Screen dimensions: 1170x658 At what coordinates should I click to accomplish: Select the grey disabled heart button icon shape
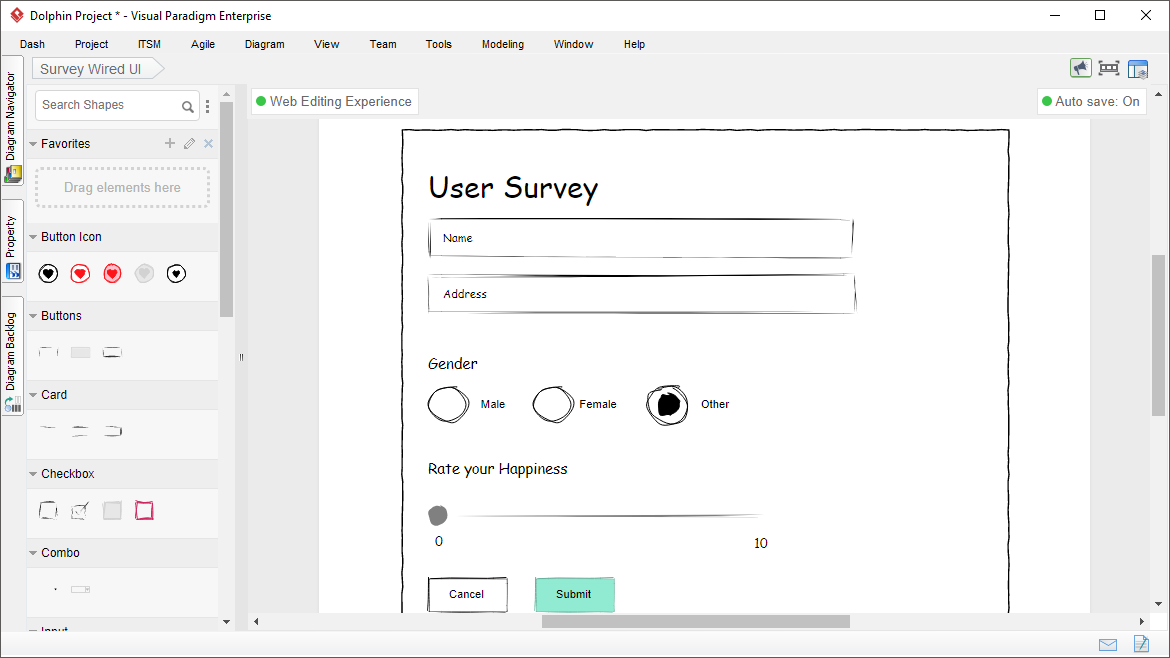145,274
